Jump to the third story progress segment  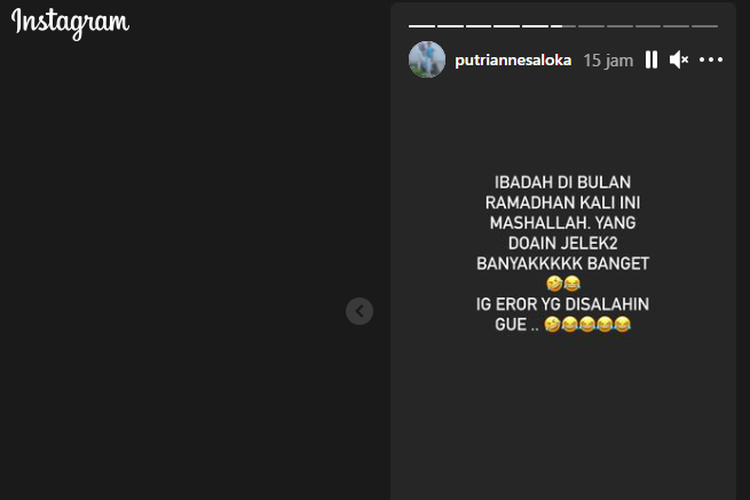point(478,26)
